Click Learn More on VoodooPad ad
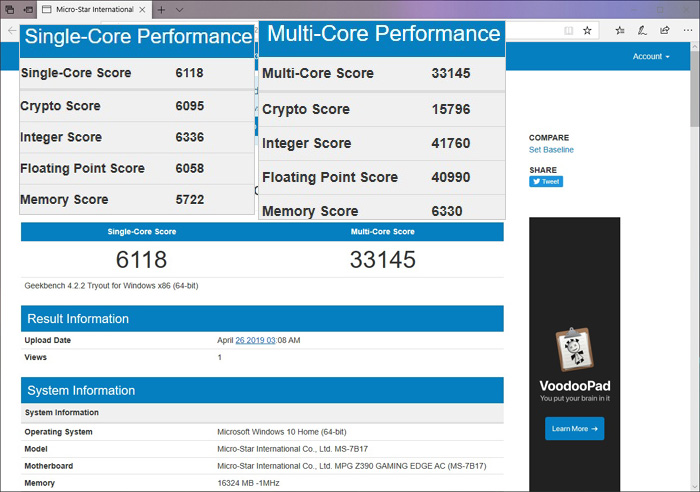Viewport: 700px width, 492px height. pos(575,429)
